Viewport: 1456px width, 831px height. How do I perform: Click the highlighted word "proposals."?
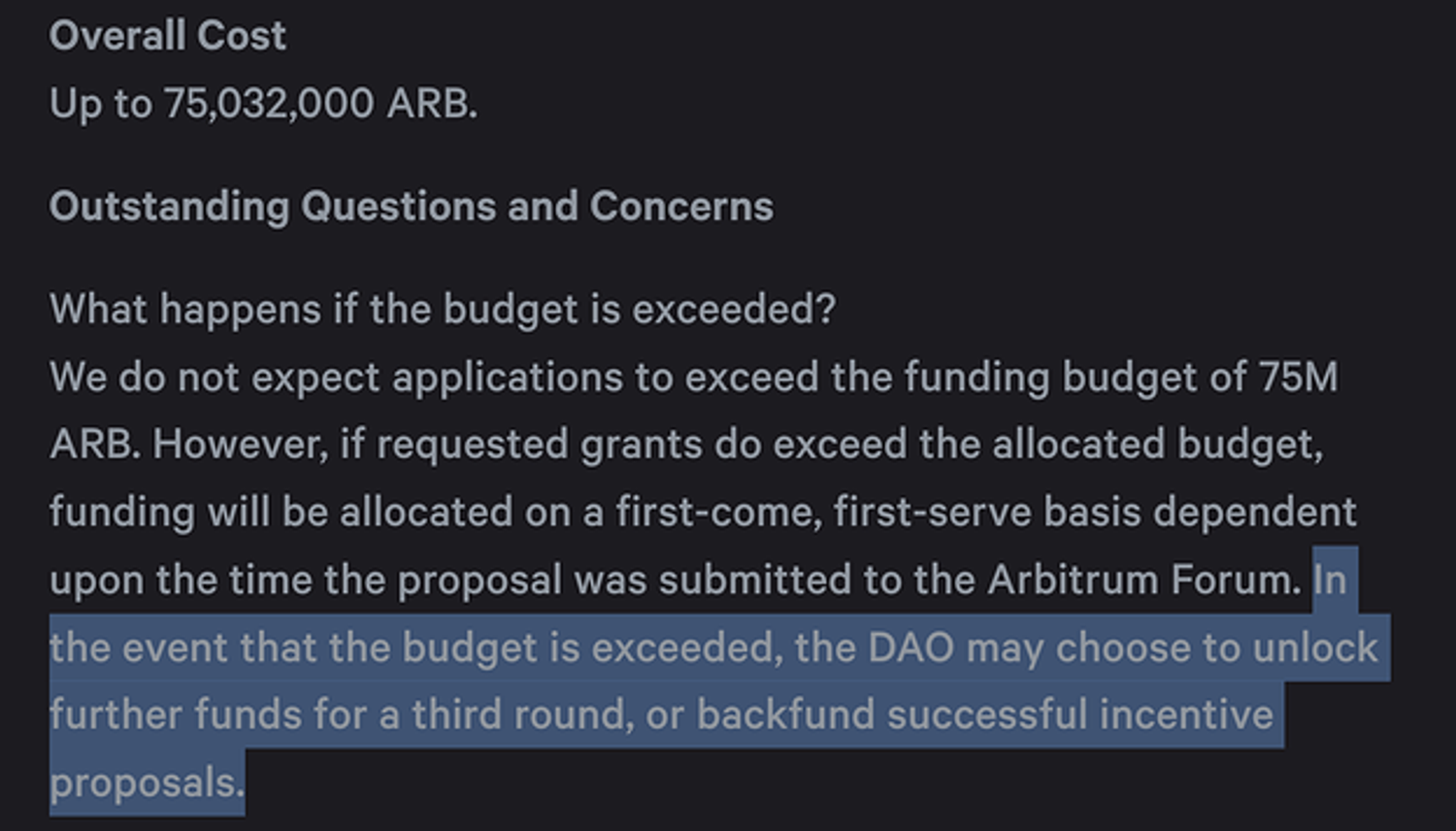(x=147, y=782)
